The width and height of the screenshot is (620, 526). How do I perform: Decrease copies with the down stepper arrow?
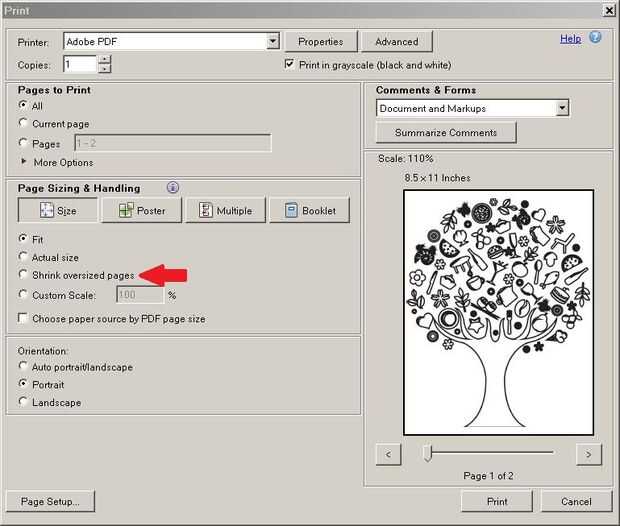click(104, 69)
